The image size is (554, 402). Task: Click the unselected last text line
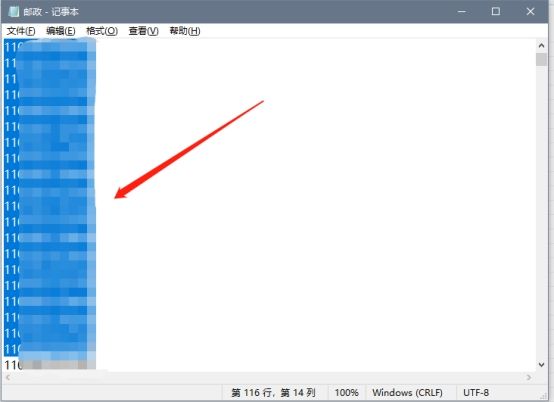tap(49, 365)
